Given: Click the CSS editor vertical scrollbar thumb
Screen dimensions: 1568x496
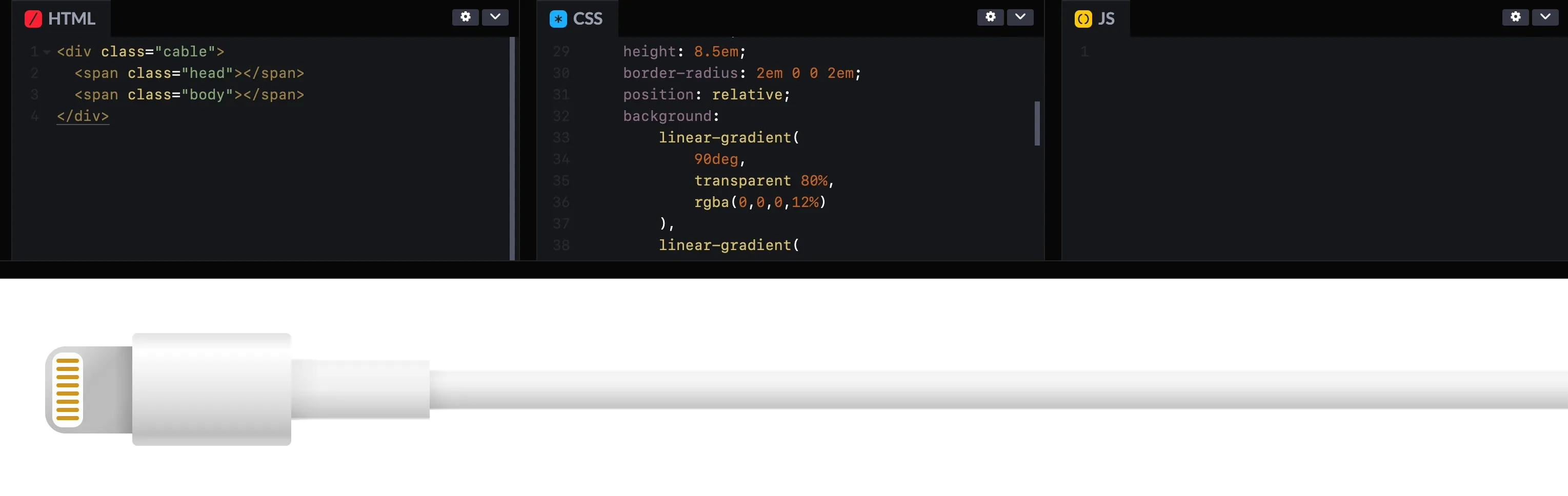Looking at the screenshot, I should (1037, 123).
